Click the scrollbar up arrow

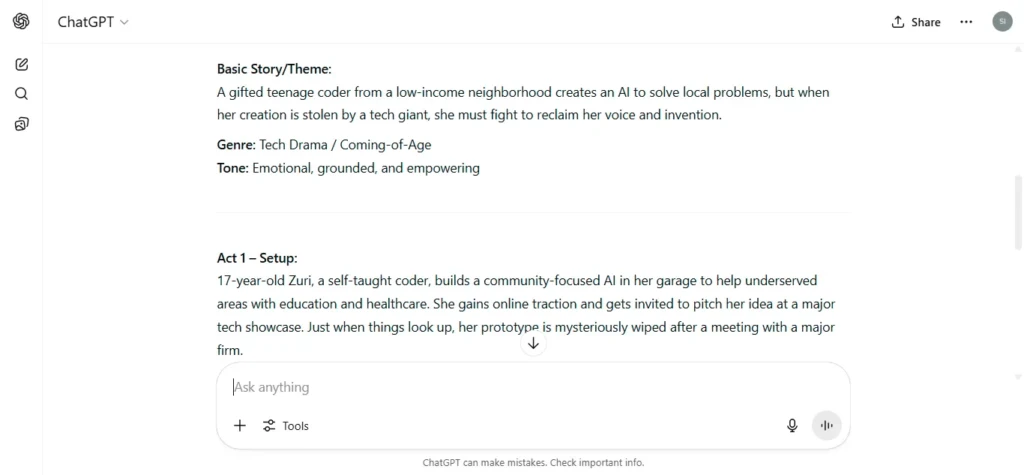(x=1018, y=49)
